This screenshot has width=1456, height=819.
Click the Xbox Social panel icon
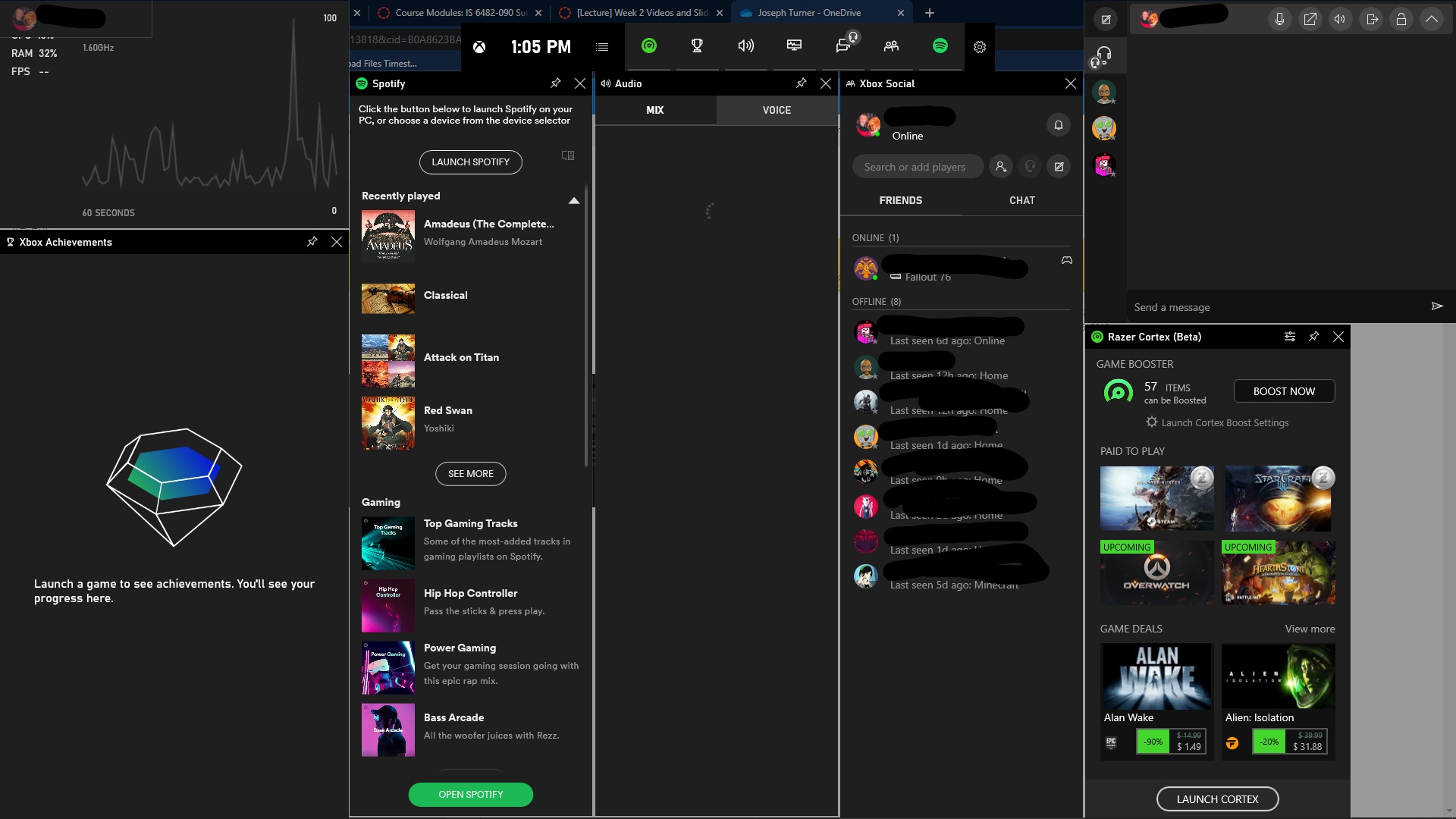coord(891,46)
